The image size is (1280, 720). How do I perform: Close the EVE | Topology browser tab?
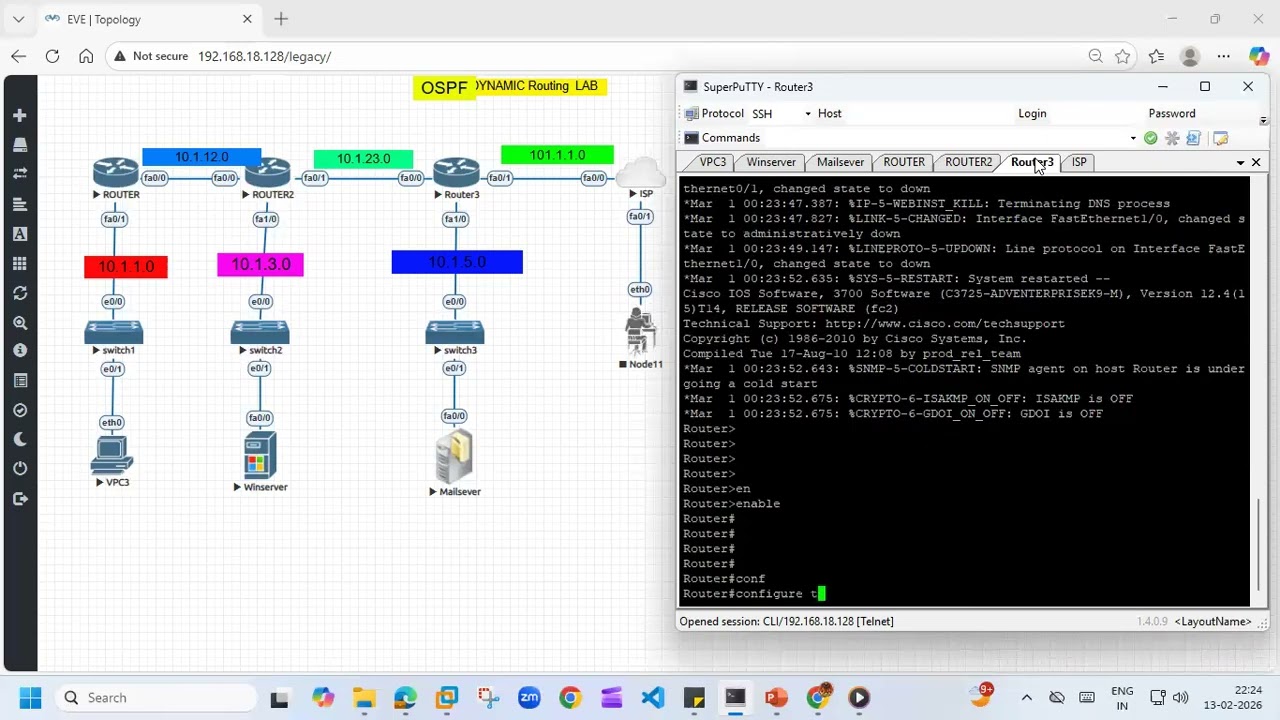247,19
